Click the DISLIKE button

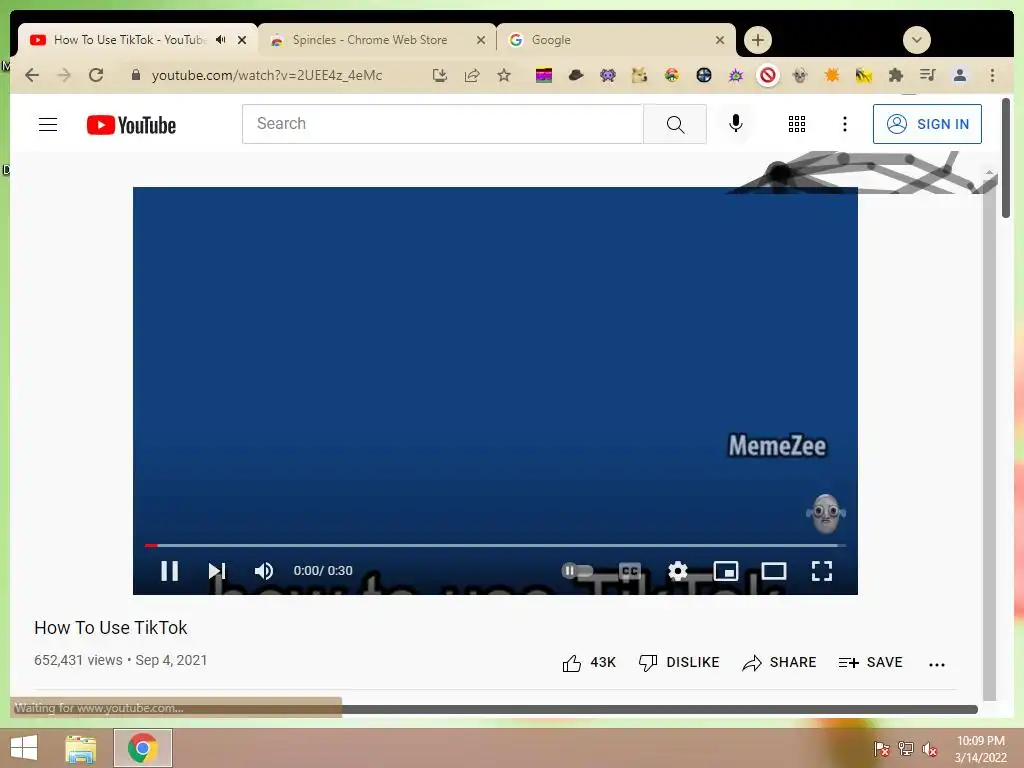click(679, 663)
